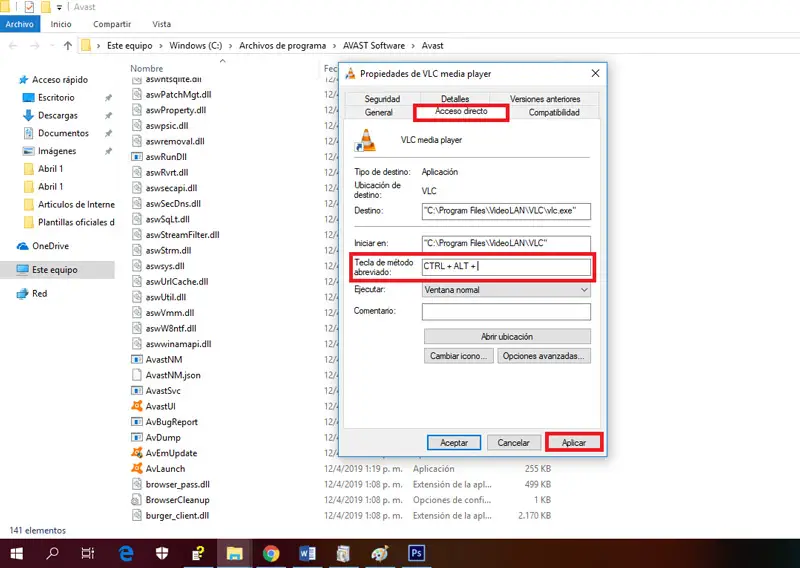Click the Descargas download arrow icon
This screenshot has width=800, height=568.
(x=29, y=115)
